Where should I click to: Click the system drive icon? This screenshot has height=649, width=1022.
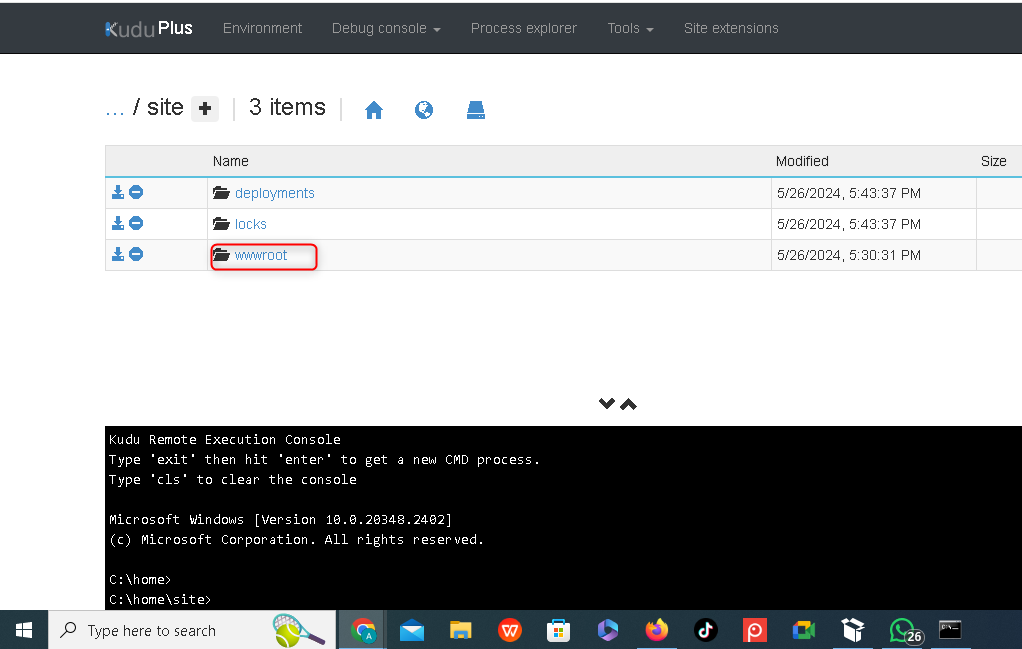click(476, 110)
